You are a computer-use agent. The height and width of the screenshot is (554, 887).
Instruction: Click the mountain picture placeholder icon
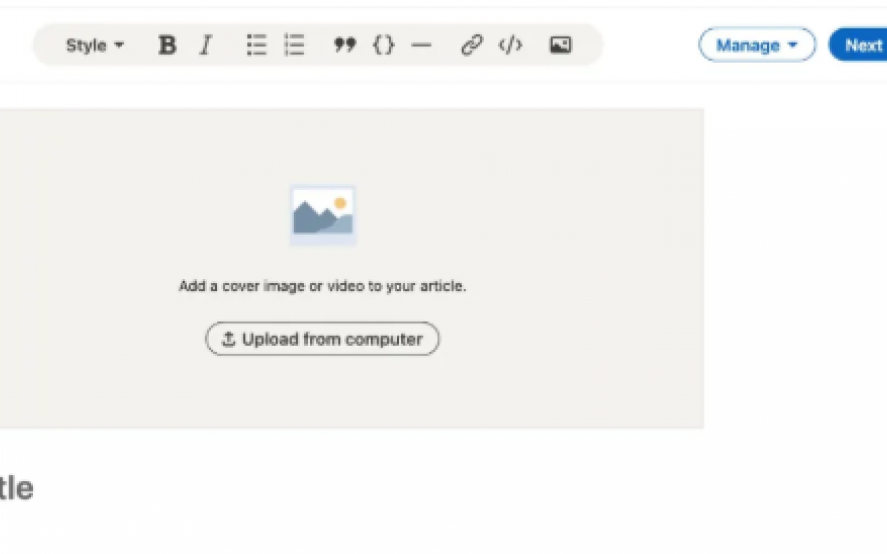tap(322, 215)
